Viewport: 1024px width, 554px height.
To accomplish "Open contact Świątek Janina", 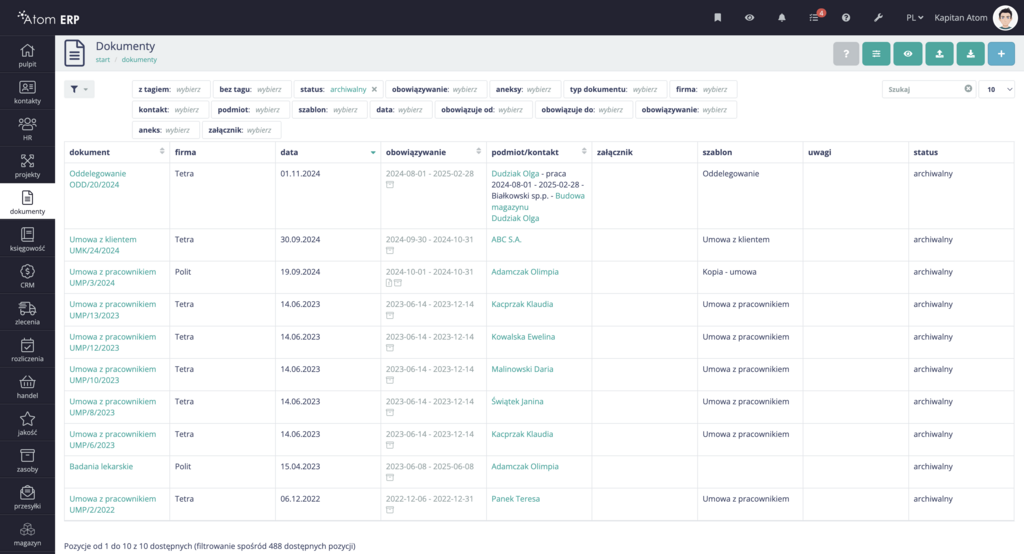I will (x=517, y=401).
